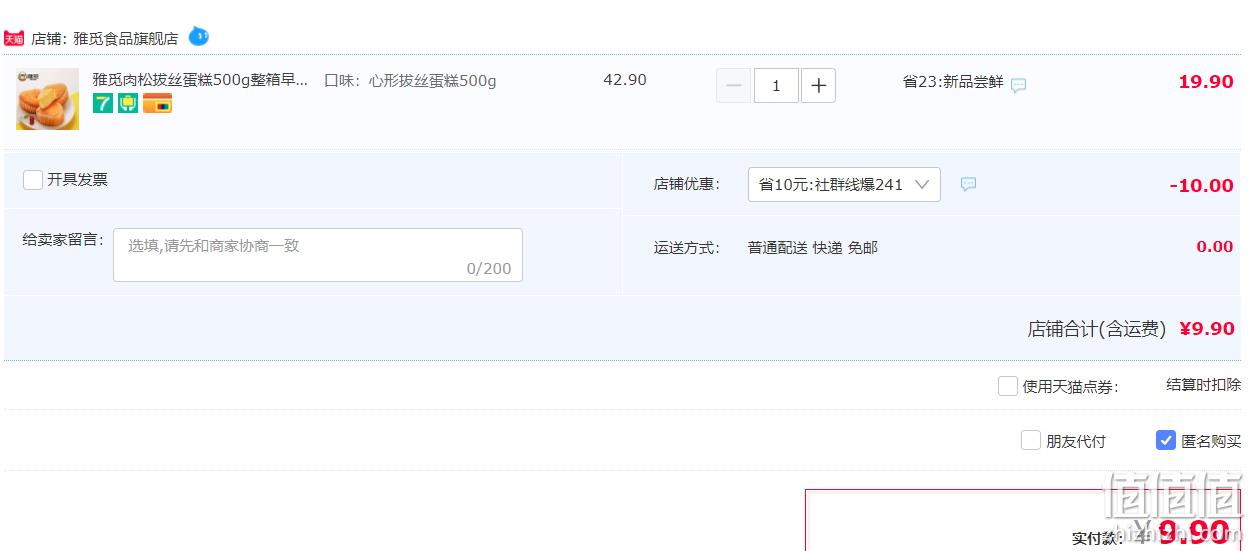Image resolution: width=1252 pixels, height=551 pixels.
Task: Click the green shield guarantee badge
Action: [128, 103]
